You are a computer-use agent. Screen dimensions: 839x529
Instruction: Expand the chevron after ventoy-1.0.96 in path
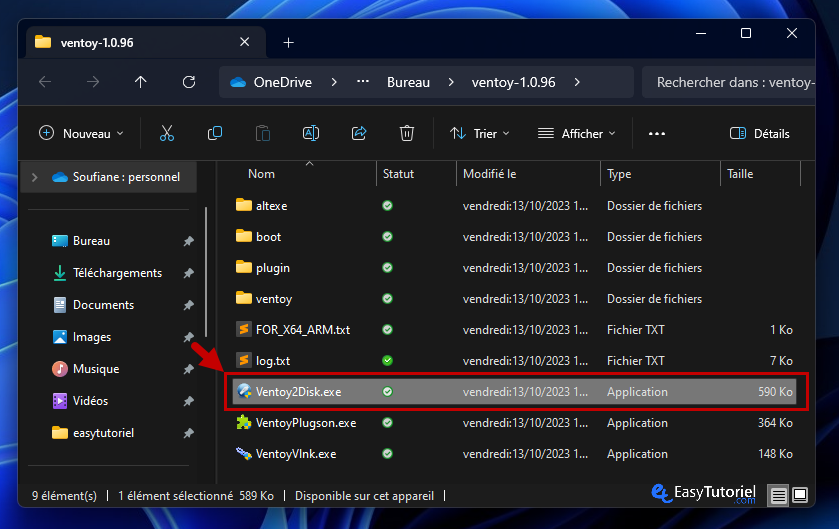click(577, 82)
